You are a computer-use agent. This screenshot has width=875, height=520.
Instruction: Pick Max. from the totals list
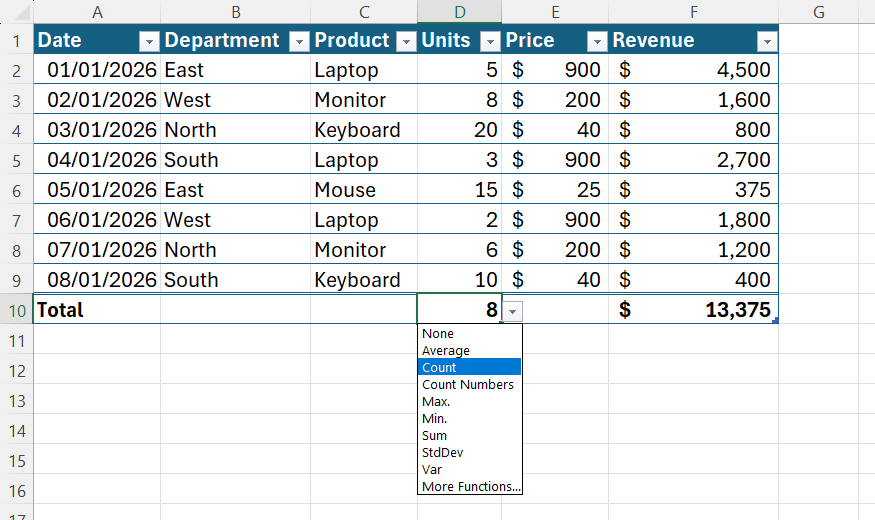click(x=469, y=401)
